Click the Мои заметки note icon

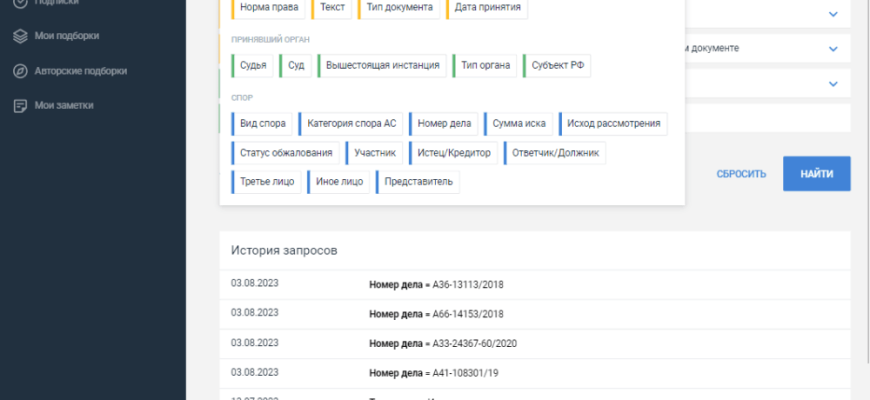tap(19, 105)
